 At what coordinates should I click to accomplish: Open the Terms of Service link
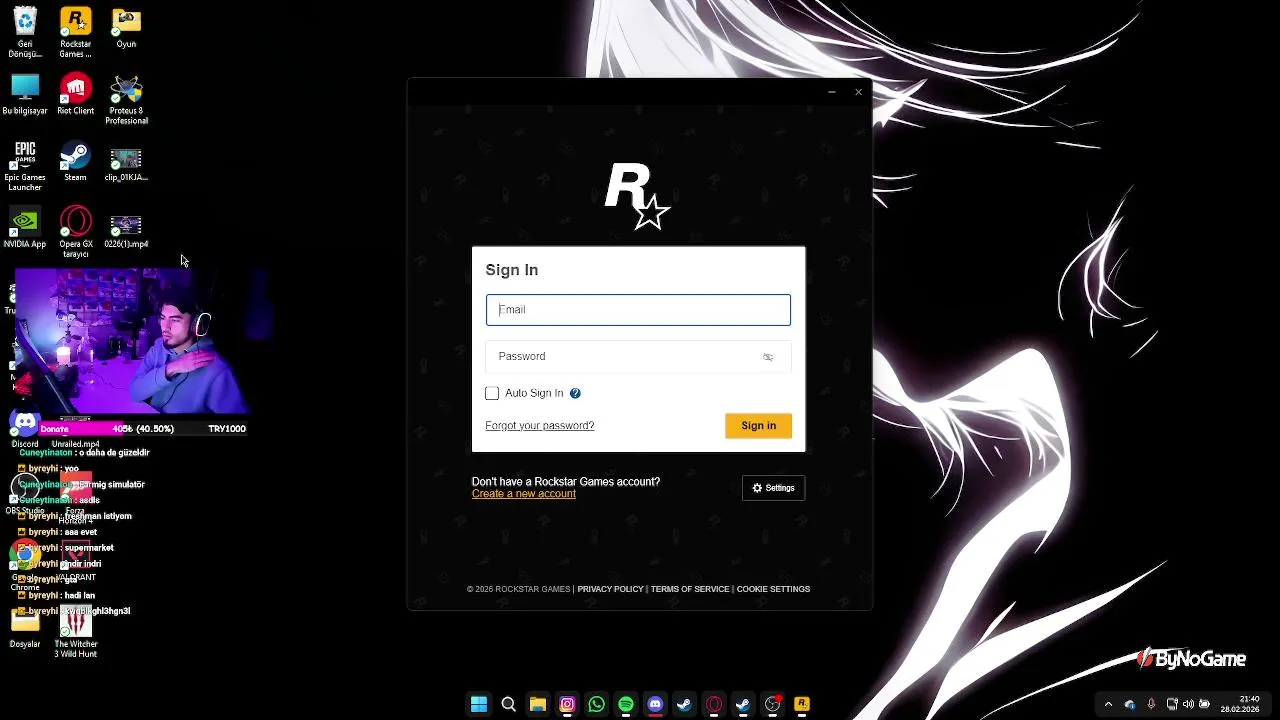click(x=689, y=589)
